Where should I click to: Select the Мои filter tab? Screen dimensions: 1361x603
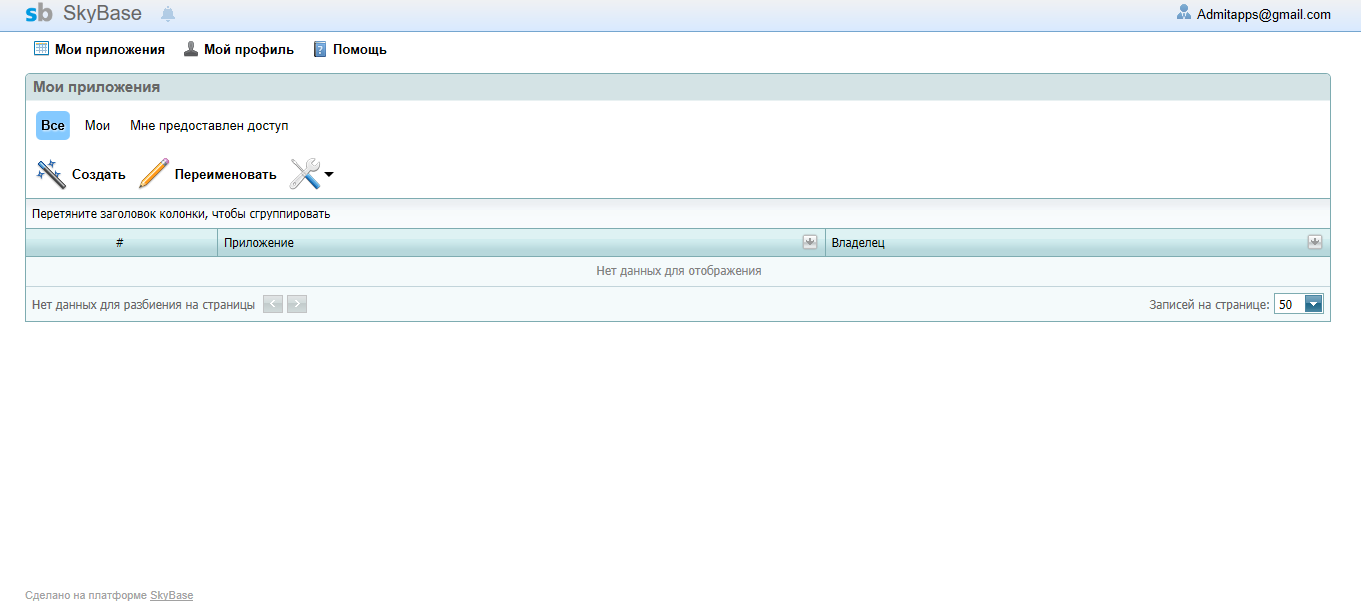click(x=97, y=126)
